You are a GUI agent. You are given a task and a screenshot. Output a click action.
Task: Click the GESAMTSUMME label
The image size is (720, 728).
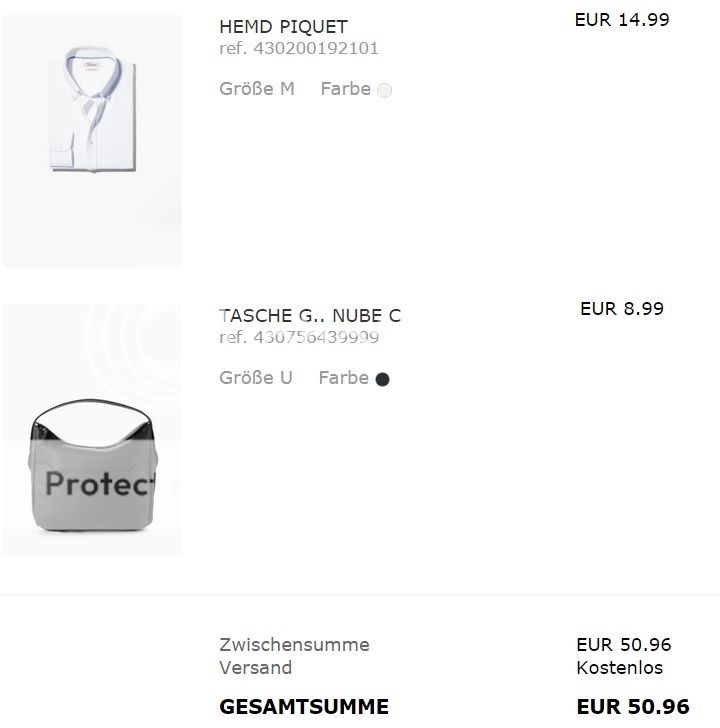[304, 707]
